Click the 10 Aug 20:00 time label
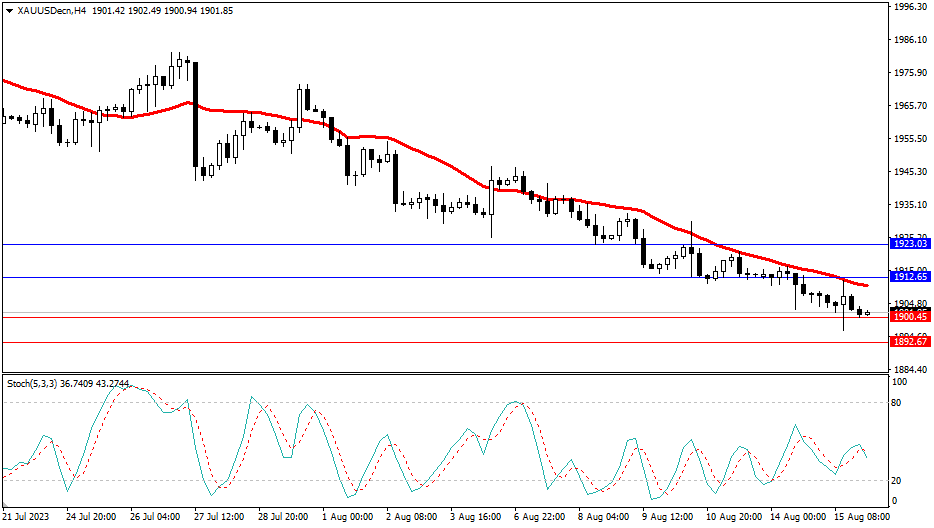934x528 pixels. click(734, 518)
